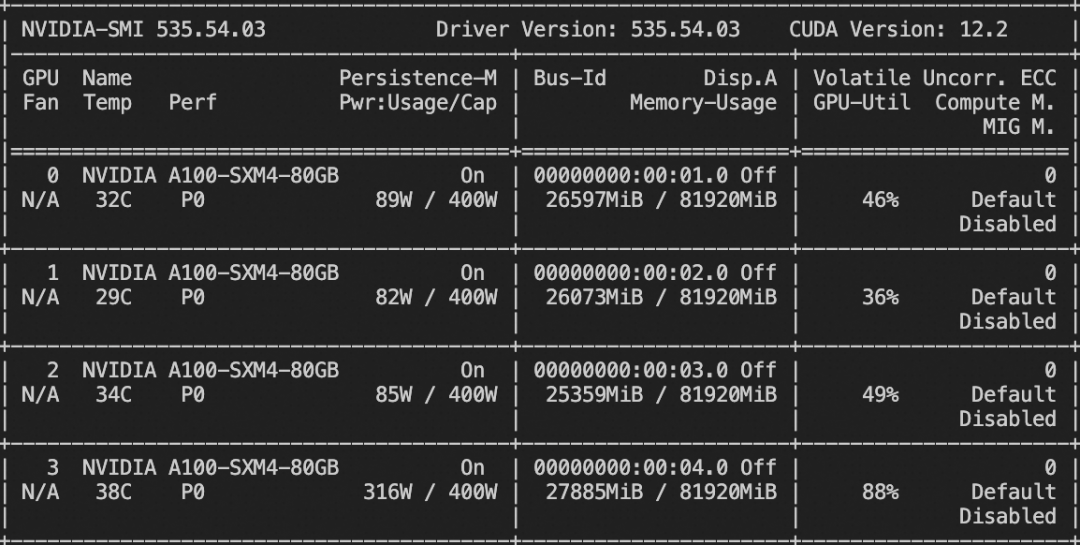The width and height of the screenshot is (1080, 545).
Task: Click the Memory-Usage column header
Action: click(702, 102)
